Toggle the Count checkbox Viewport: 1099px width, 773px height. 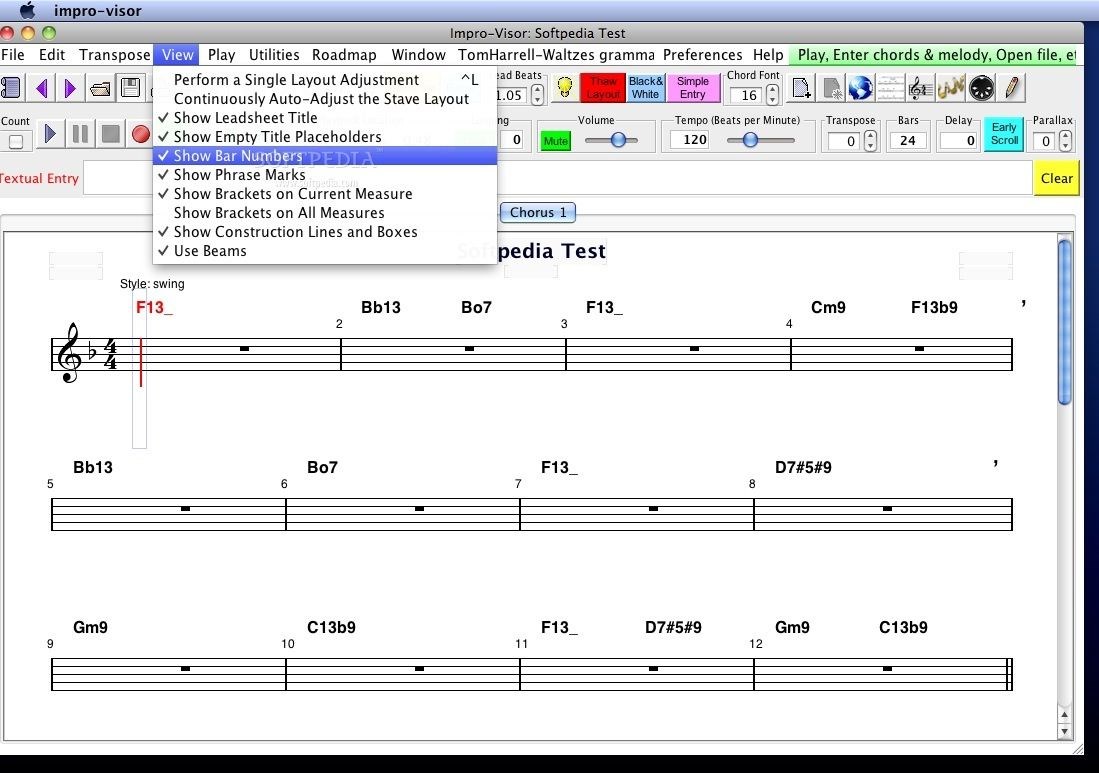coord(15,142)
